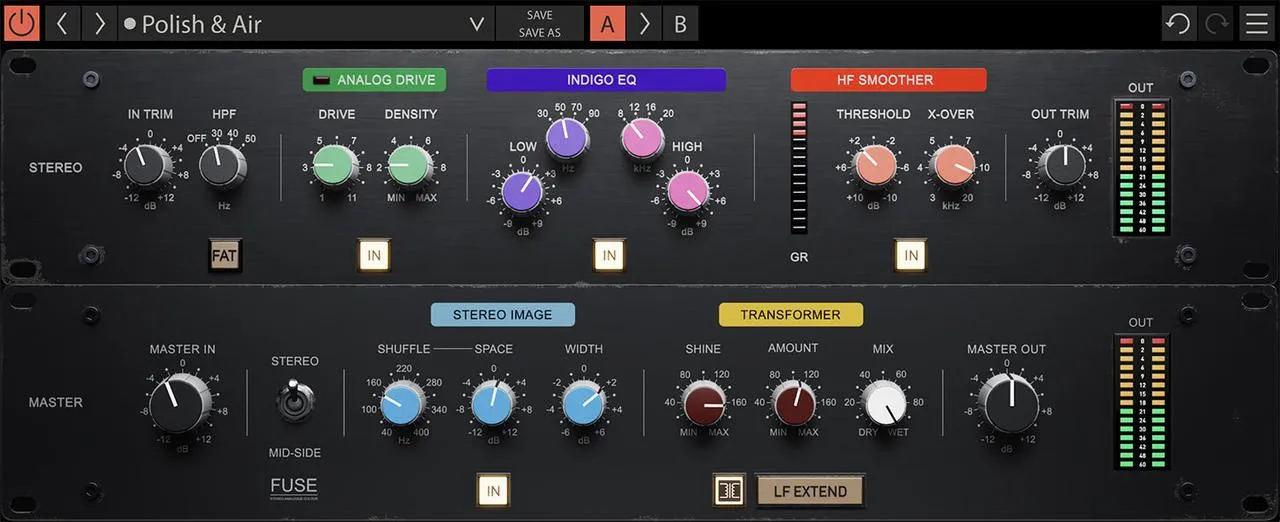This screenshot has height=522, width=1280.
Task: Go to previous preset with left arrow
Action: pyautogui.click(x=62, y=23)
